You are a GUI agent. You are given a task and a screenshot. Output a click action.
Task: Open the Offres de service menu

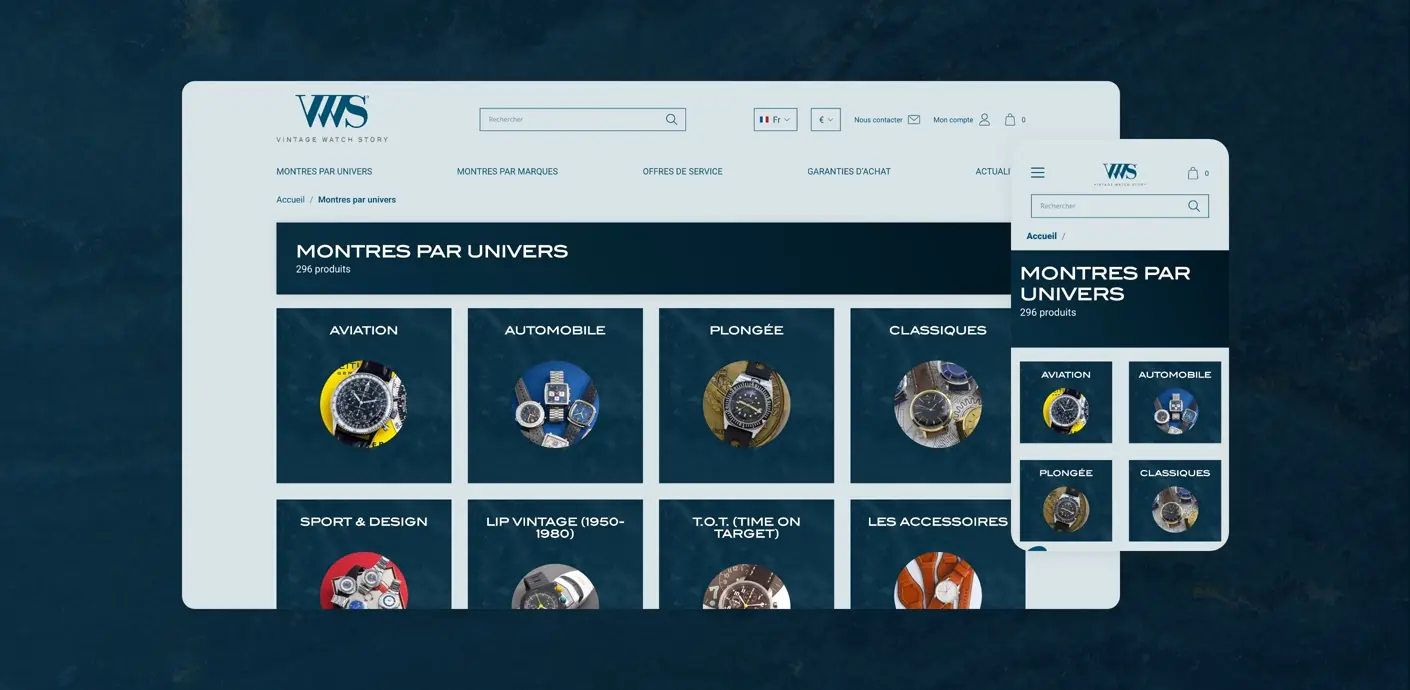(x=682, y=172)
